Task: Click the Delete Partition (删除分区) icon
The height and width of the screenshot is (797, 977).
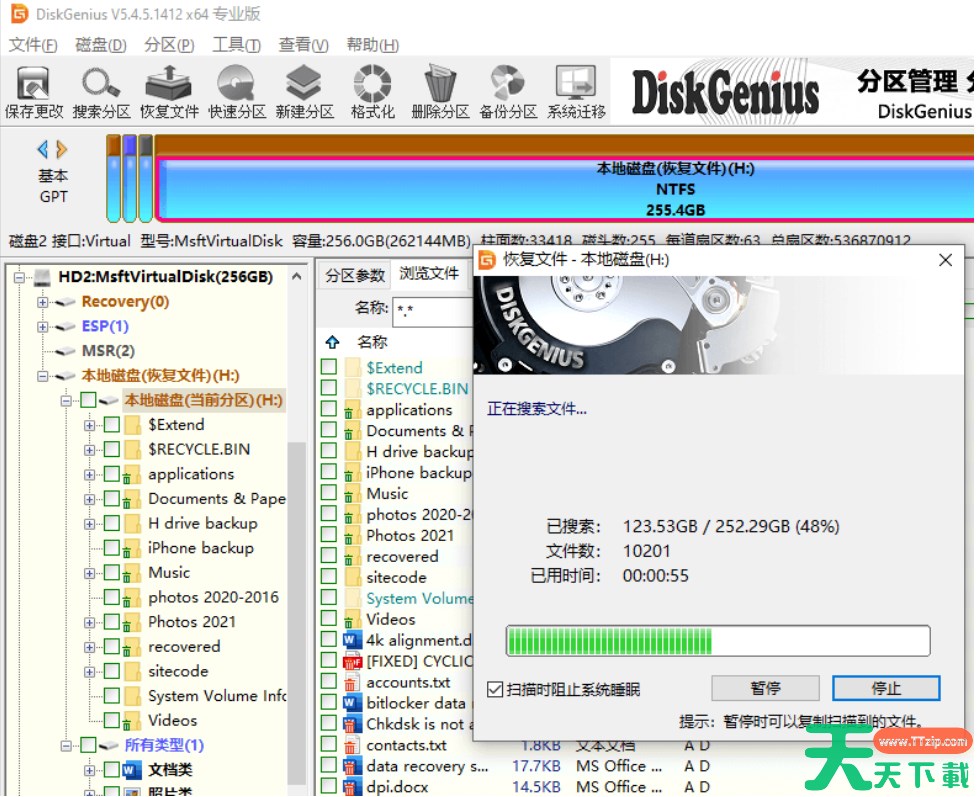Action: [440, 92]
